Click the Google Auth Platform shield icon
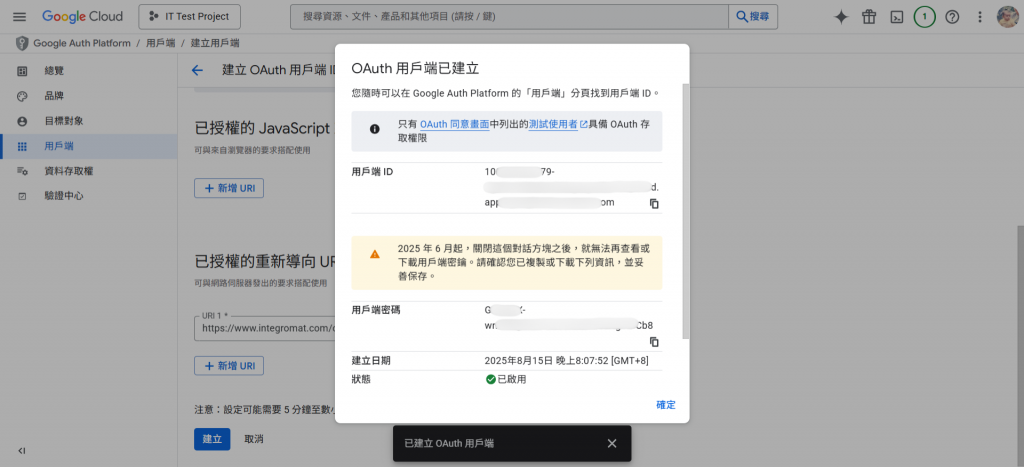This screenshot has height=467, width=1024. [22, 43]
